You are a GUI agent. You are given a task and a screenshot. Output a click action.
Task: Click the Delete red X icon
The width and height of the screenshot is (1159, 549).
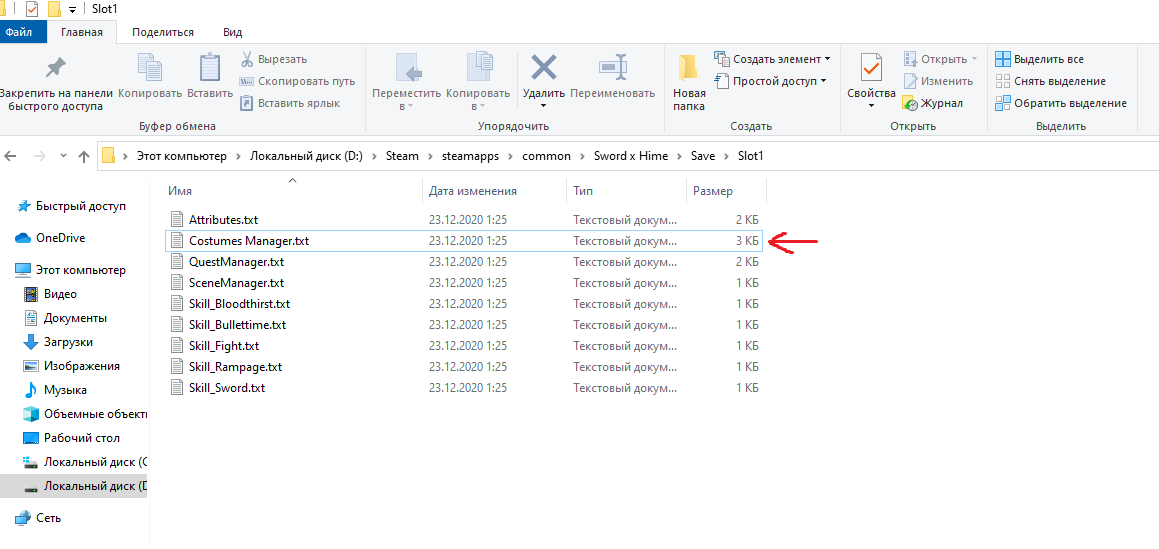[544, 68]
